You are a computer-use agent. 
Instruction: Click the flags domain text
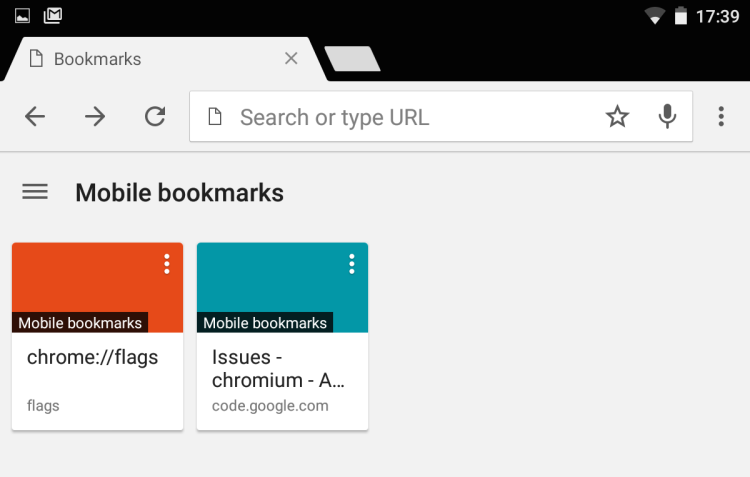pyautogui.click(x=43, y=406)
